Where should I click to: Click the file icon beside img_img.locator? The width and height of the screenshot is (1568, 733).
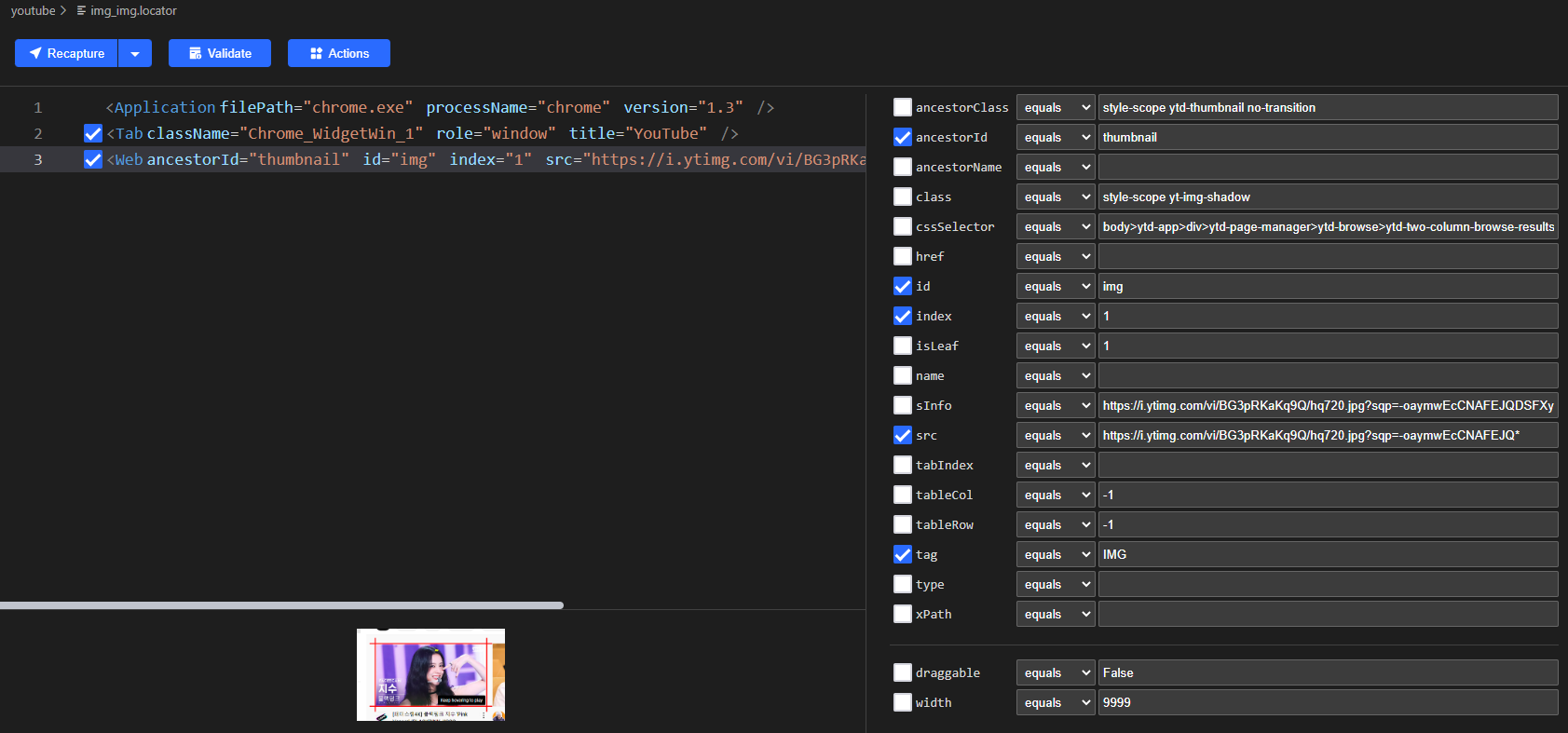click(x=81, y=10)
